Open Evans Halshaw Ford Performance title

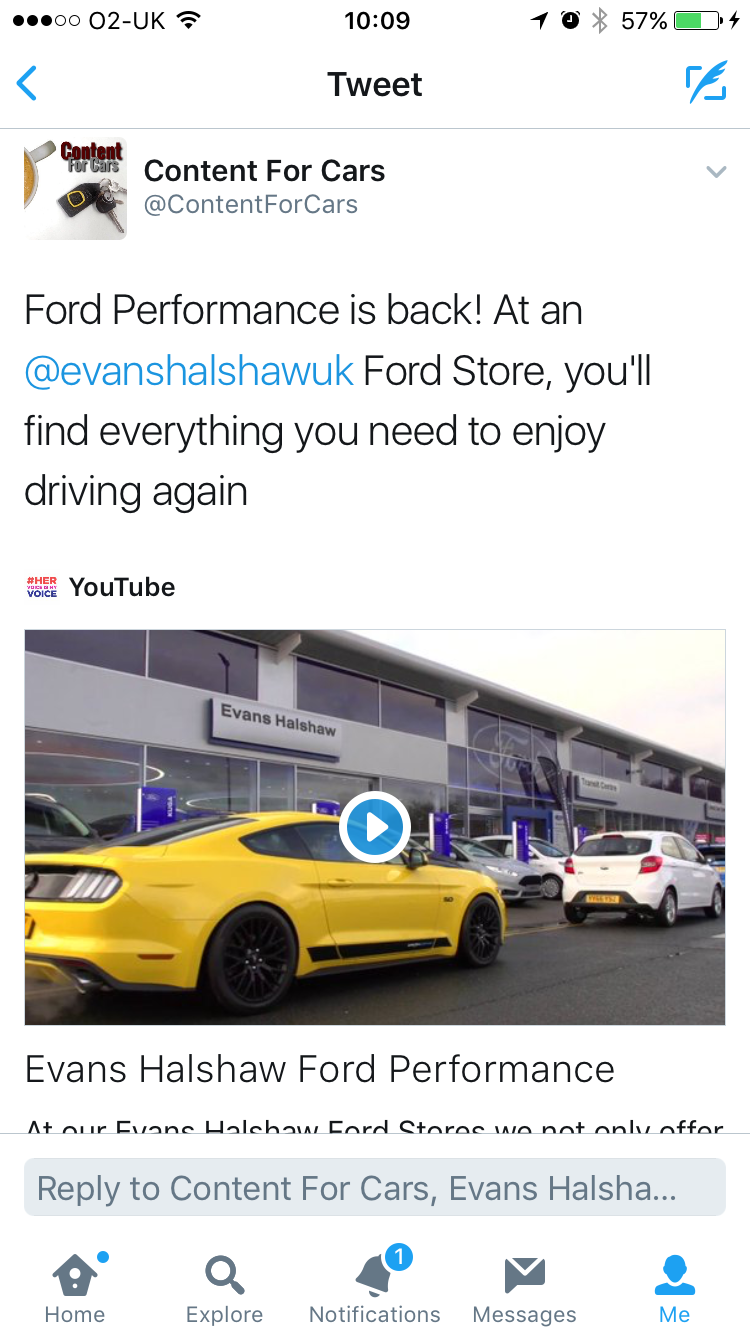(319, 1069)
